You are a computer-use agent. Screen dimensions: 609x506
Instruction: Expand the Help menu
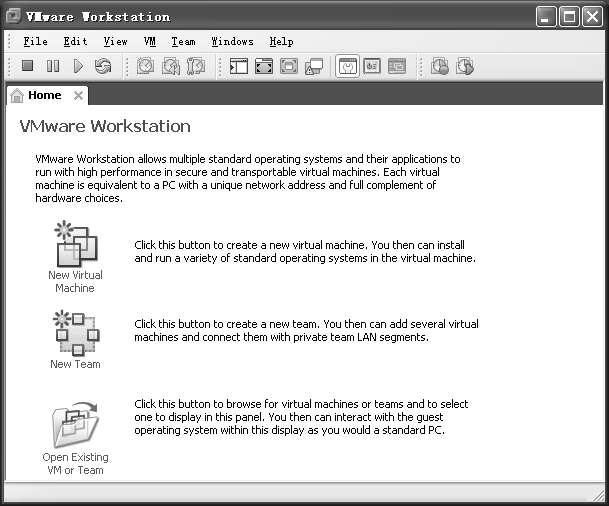[x=281, y=42]
